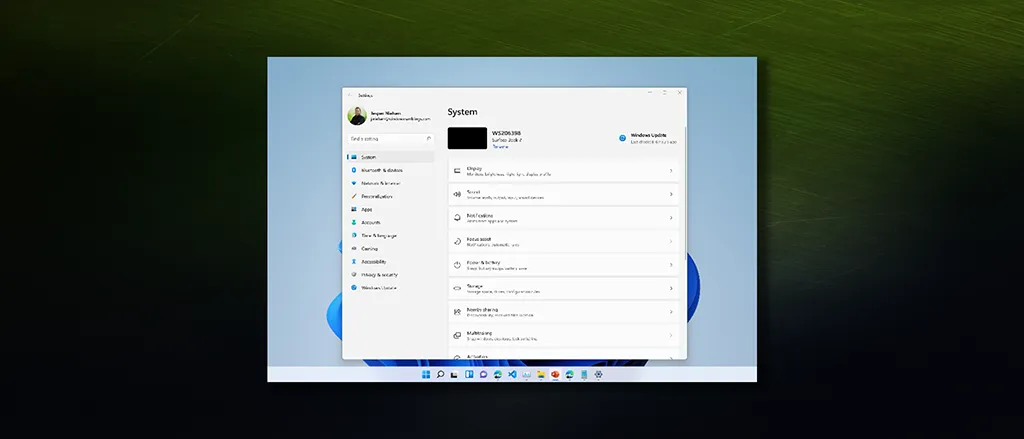This screenshot has width=1024, height=439.
Task: Open Accessibility settings
Action: click(x=391, y=261)
